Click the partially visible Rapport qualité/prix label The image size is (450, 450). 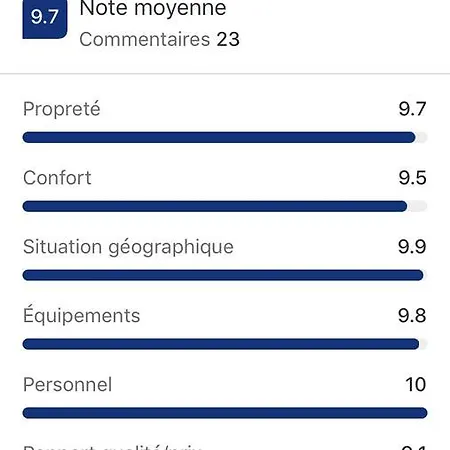pyautogui.click(x=112, y=447)
